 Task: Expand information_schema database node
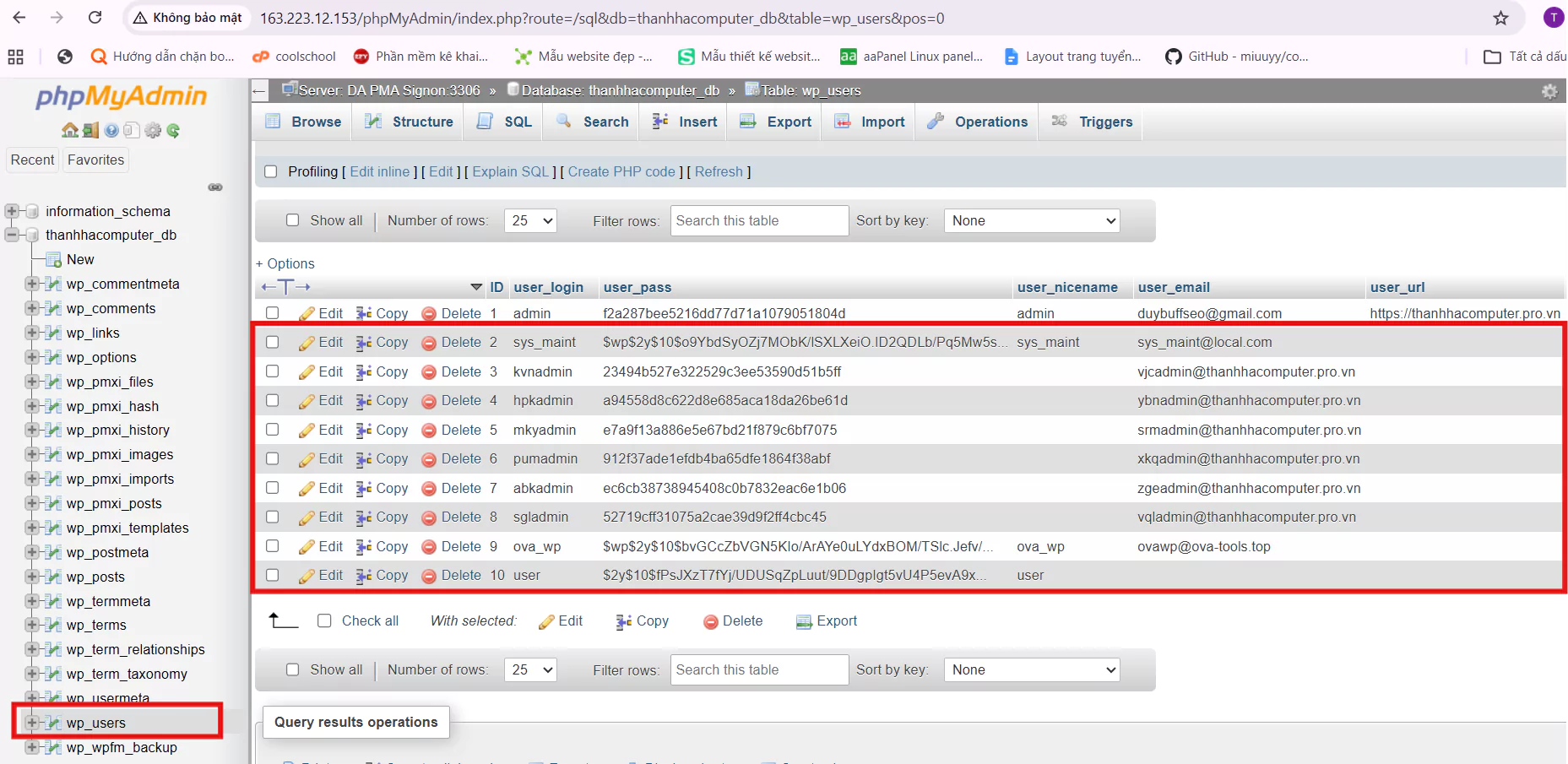pos(12,211)
